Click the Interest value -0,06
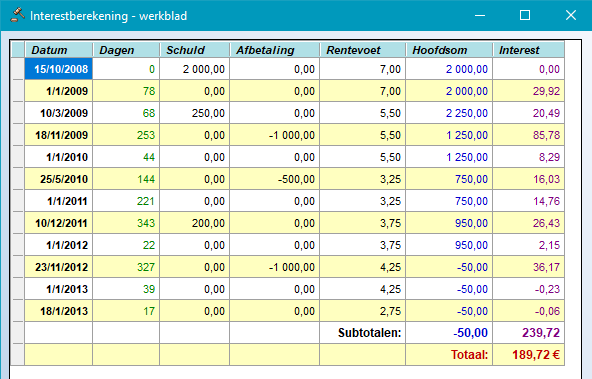Viewport: 592px width, 379px height. 529,311
